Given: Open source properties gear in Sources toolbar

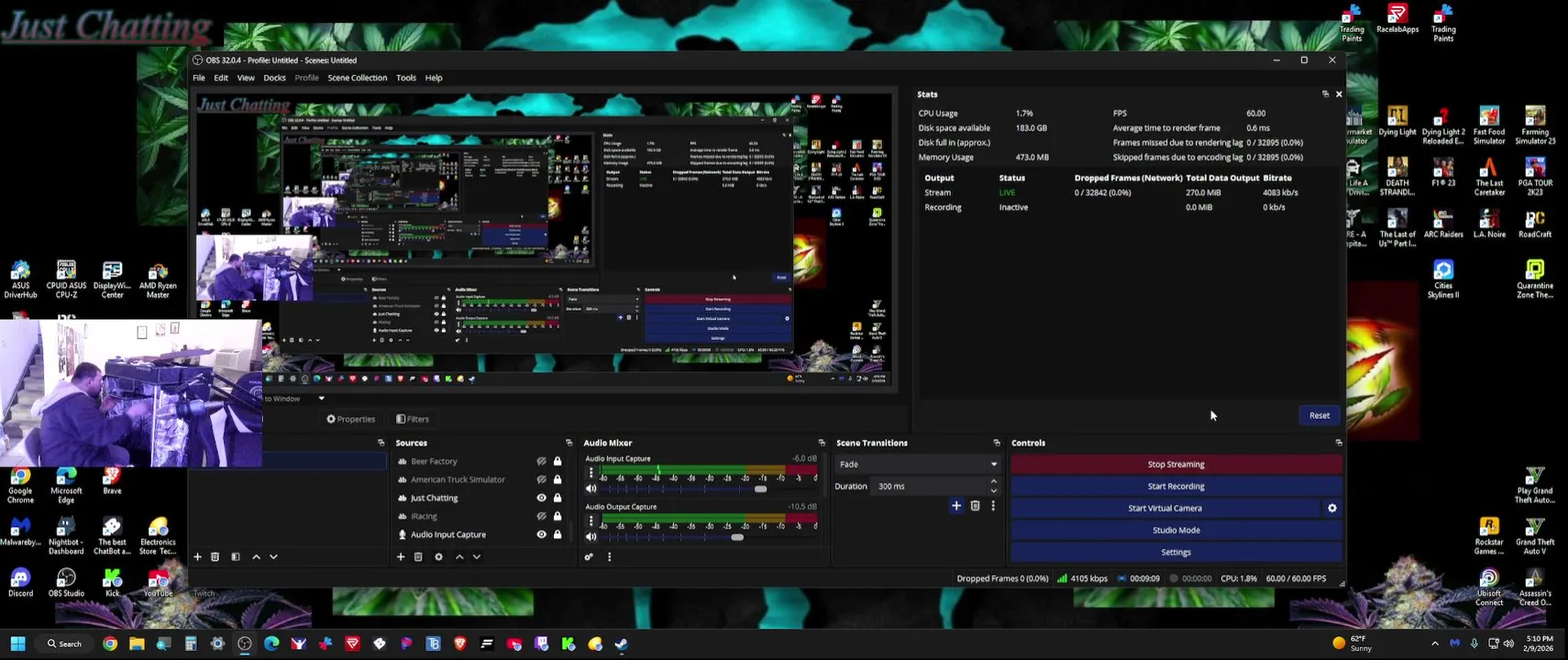Looking at the screenshot, I should pos(438,556).
